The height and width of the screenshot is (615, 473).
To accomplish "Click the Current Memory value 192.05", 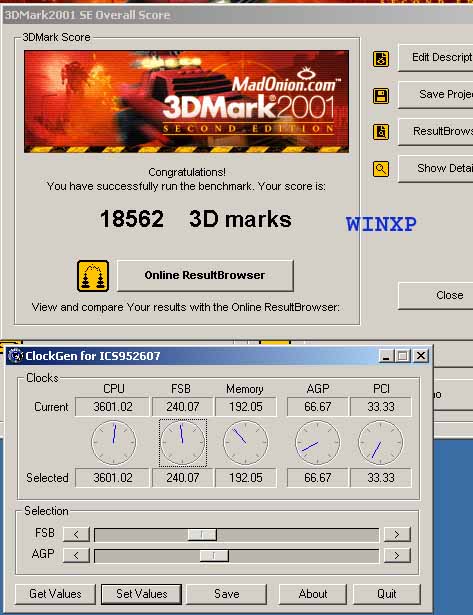I will (x=246, y=407).
